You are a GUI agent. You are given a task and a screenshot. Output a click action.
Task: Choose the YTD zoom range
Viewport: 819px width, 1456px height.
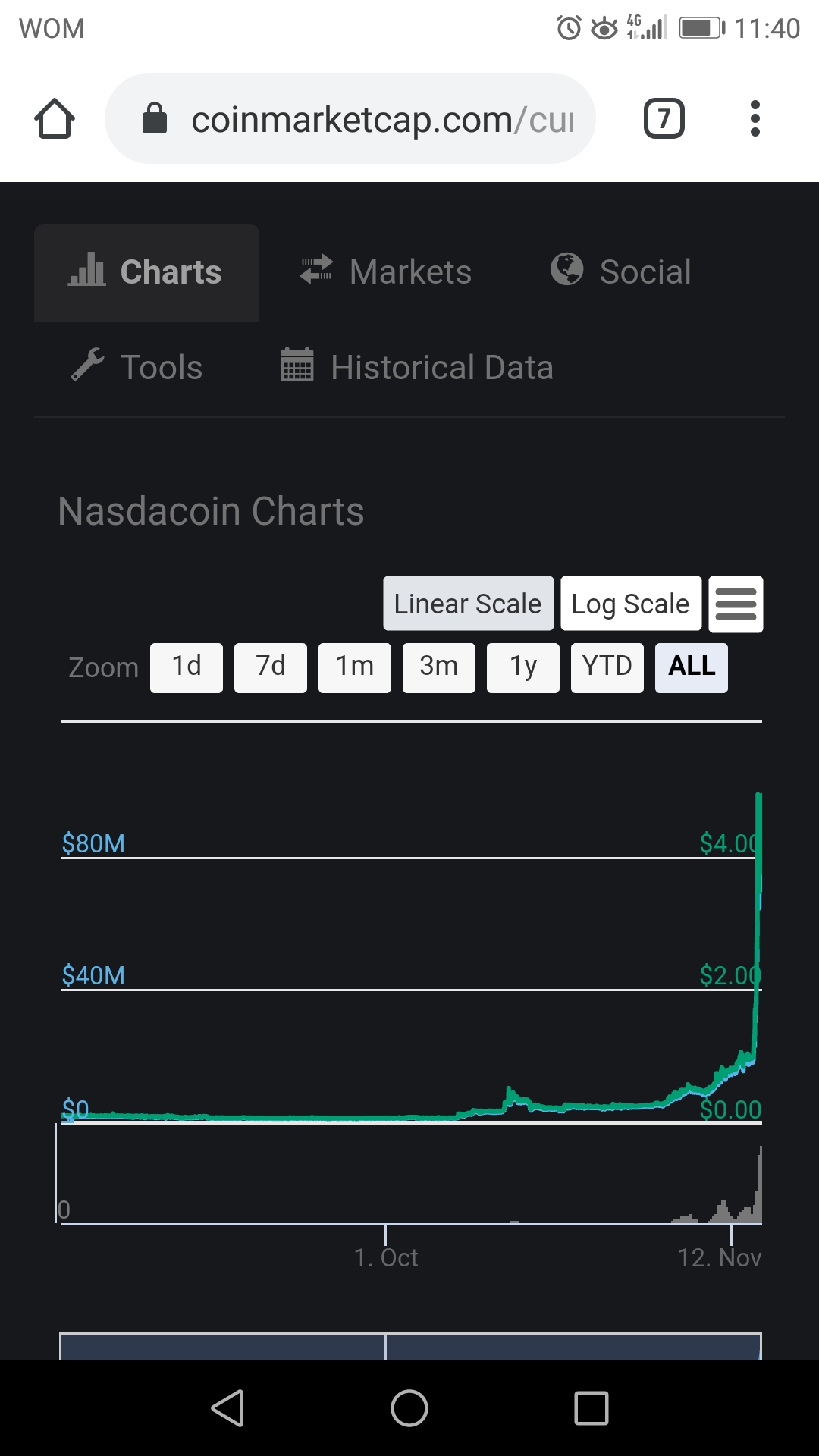607,667
